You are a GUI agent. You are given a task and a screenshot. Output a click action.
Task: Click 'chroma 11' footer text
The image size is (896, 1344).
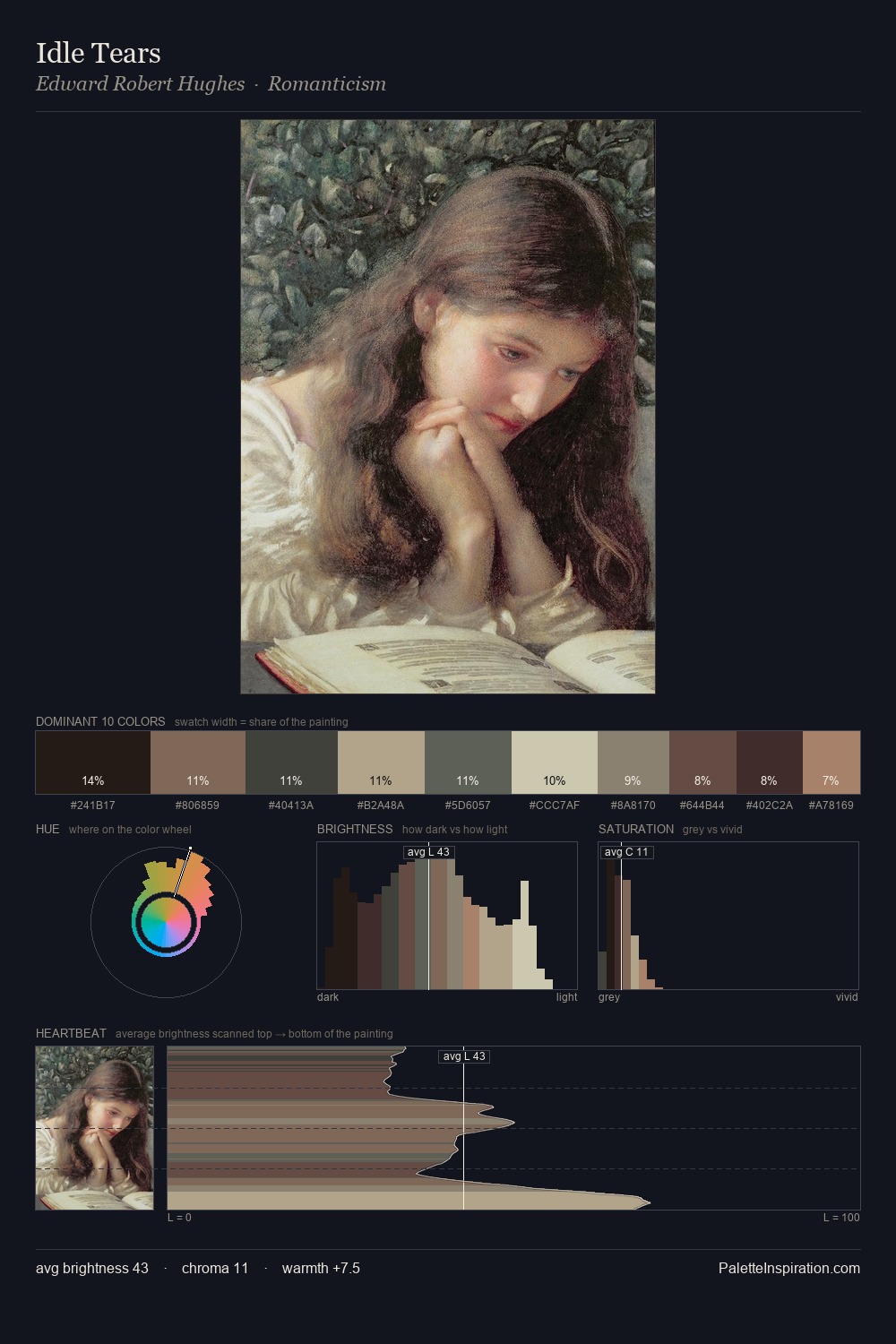(x=215, y=1268)
